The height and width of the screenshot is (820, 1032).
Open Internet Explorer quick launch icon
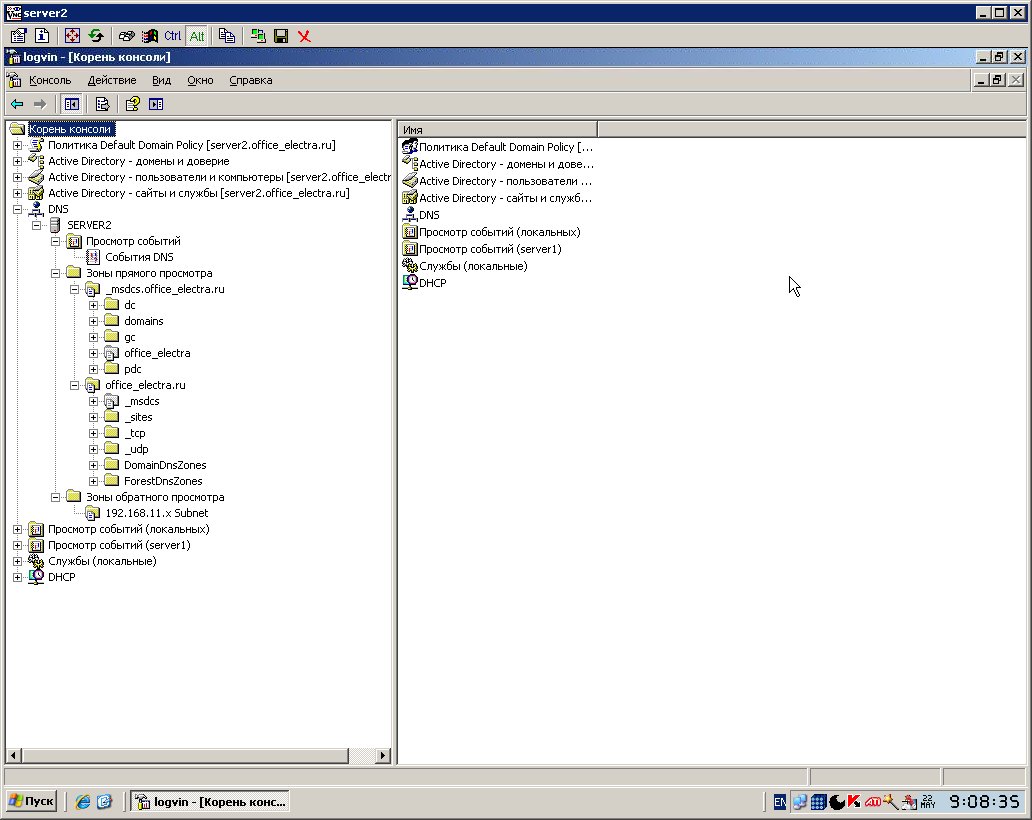83,802
